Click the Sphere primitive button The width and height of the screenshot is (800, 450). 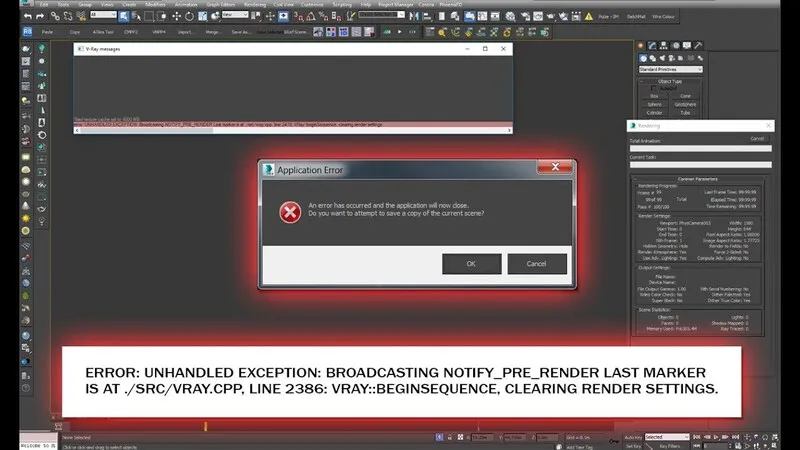point(654,104)
